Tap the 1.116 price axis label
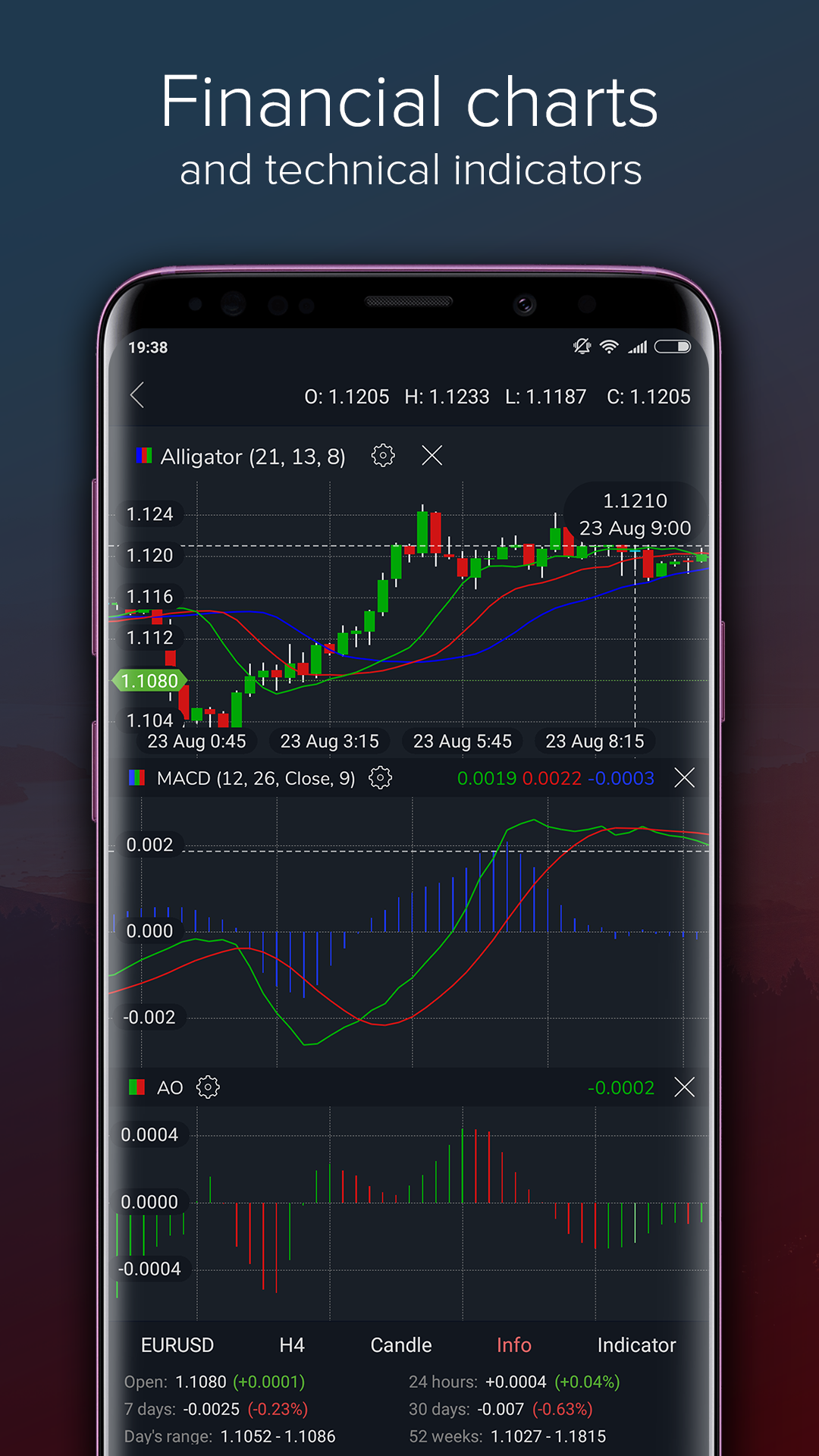The width and height of the screenshot is (819, 1456). tap(149, 597)
